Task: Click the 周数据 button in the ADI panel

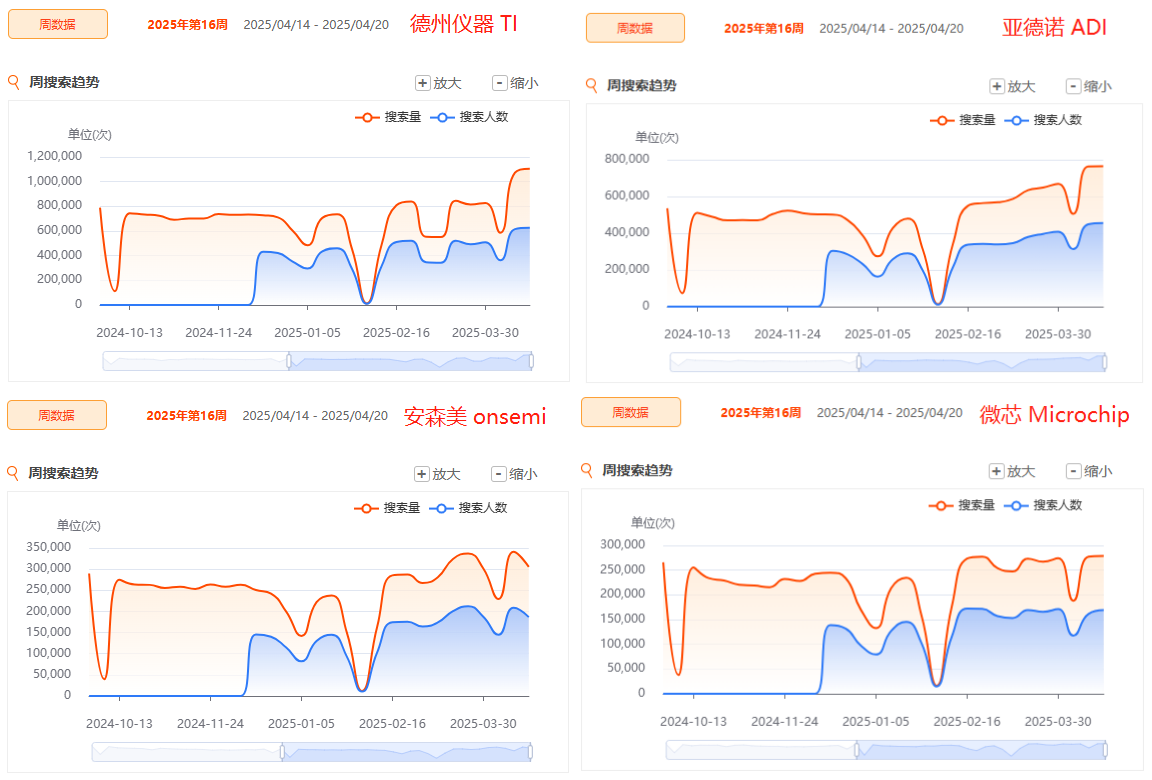Action: tap(636, 28)
